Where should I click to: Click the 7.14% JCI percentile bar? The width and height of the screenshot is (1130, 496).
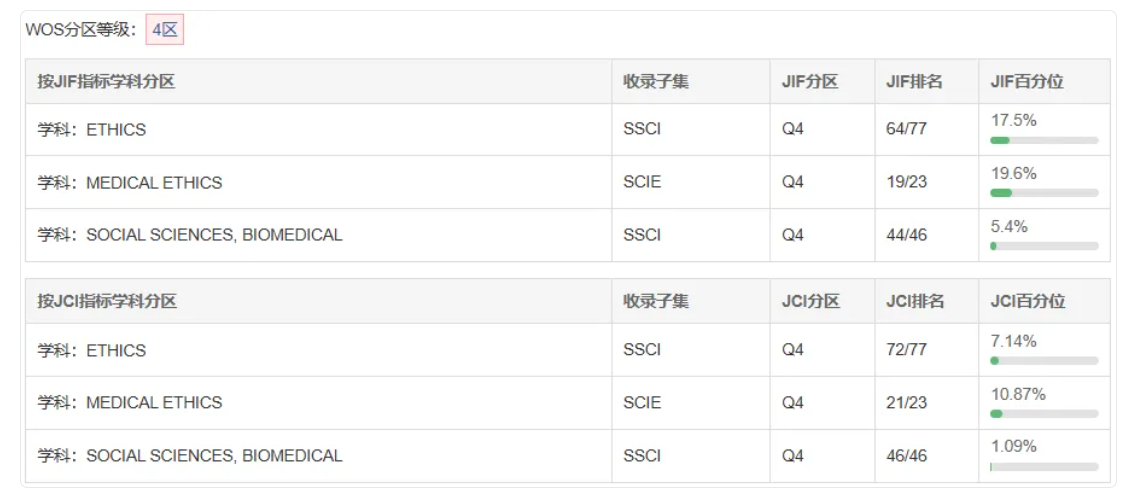click(x=1044, y=360)
